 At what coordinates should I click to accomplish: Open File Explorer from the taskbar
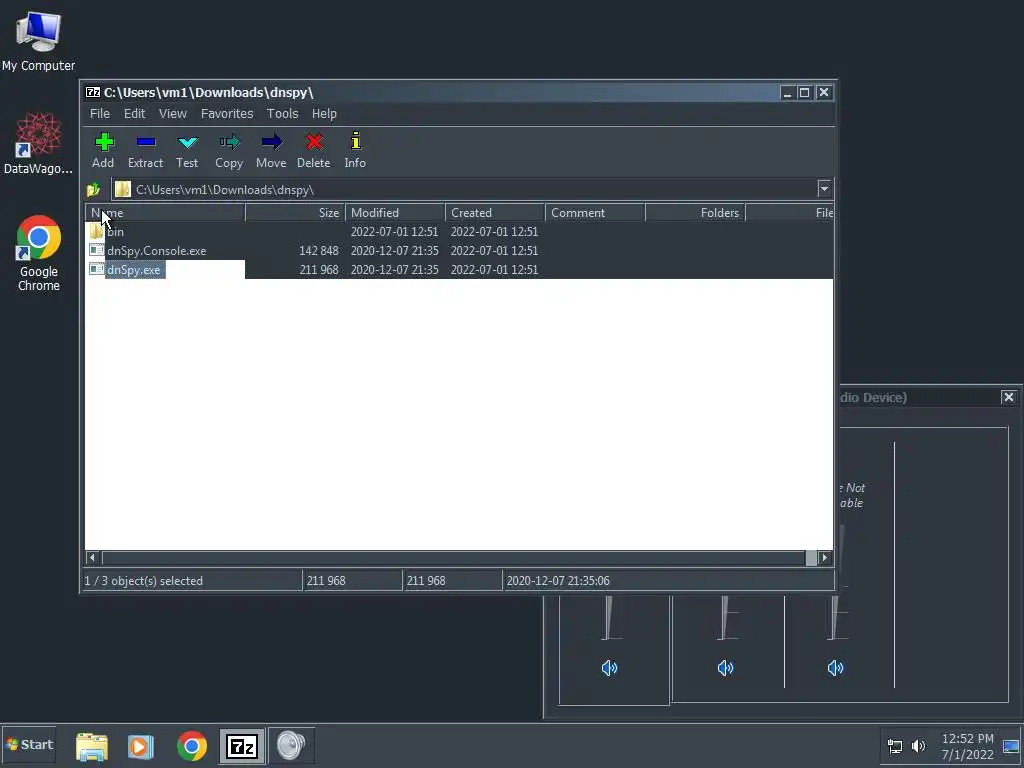(x=92, y=746)
